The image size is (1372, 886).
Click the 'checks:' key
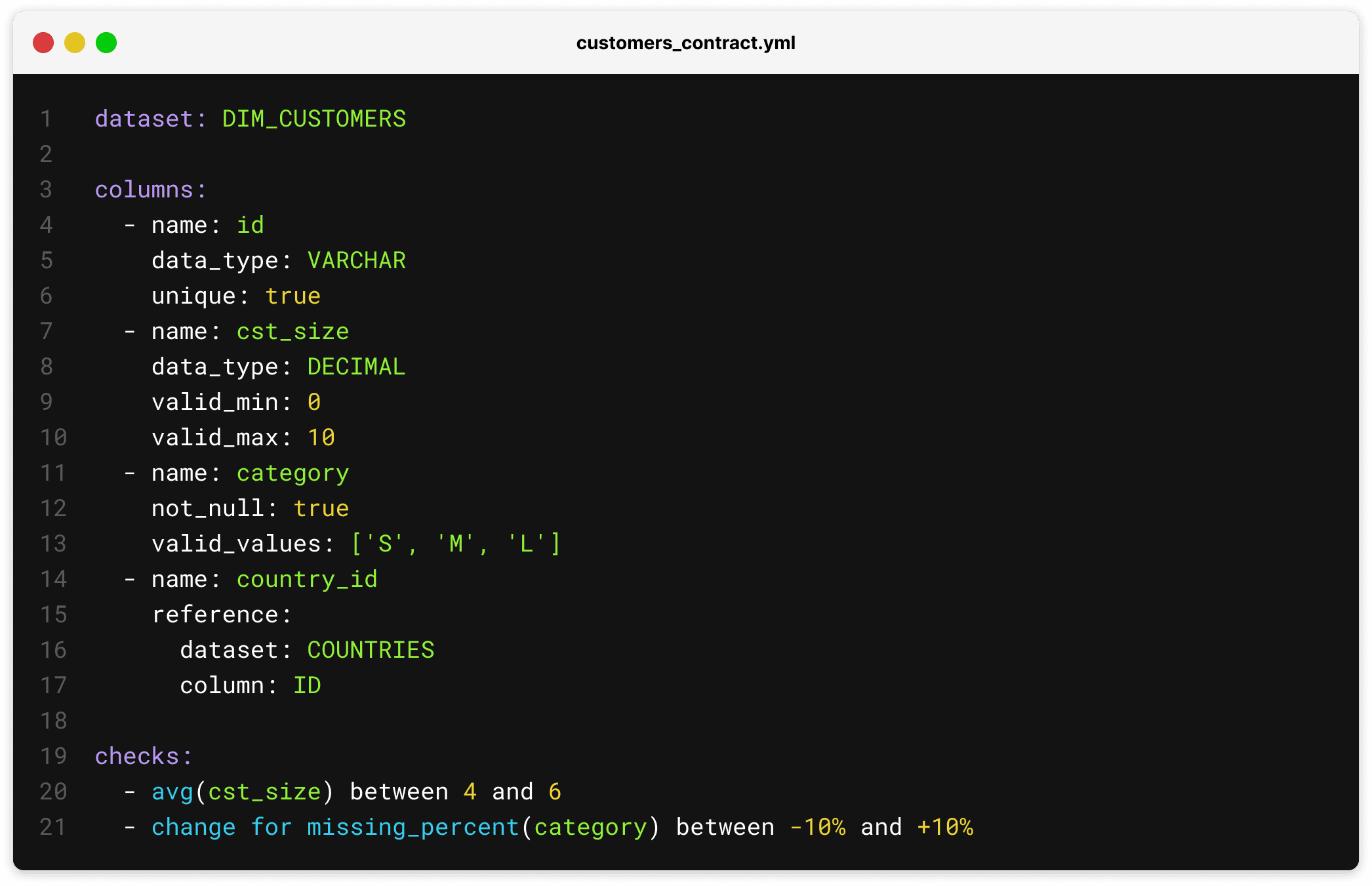(144, 756)
